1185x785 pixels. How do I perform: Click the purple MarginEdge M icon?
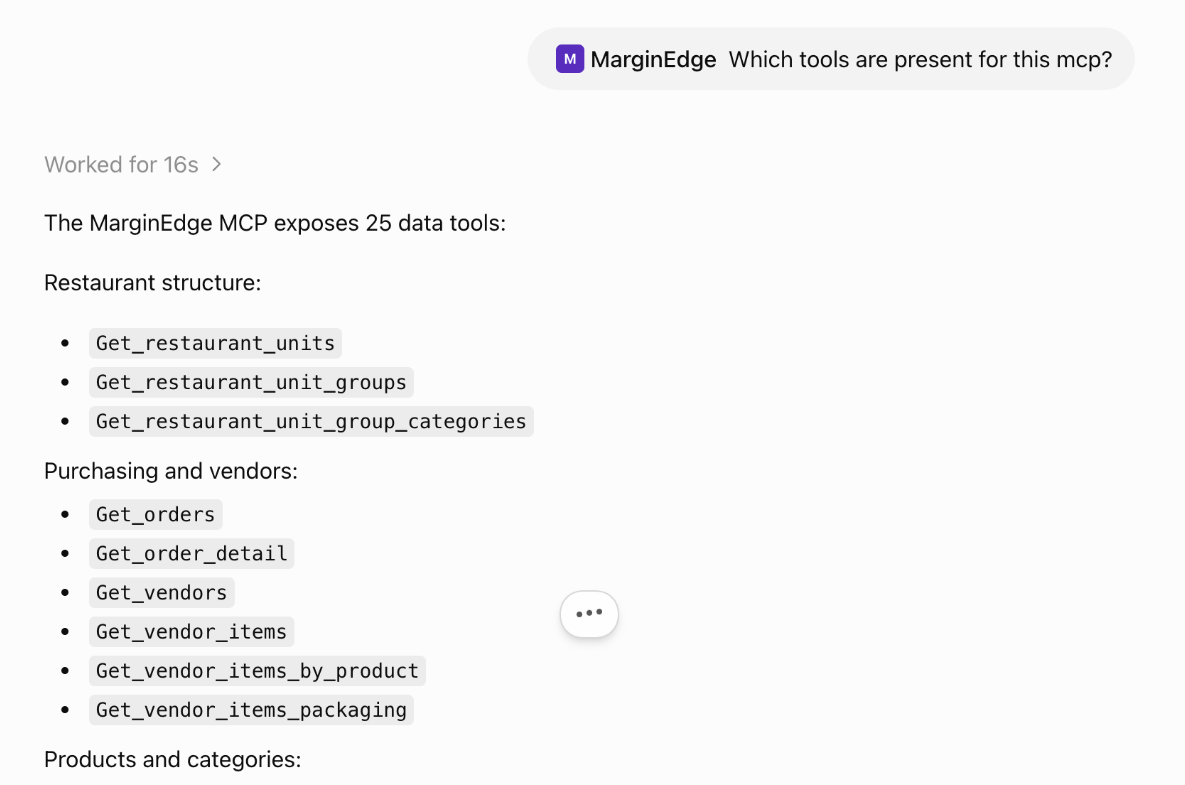[569, 59]
